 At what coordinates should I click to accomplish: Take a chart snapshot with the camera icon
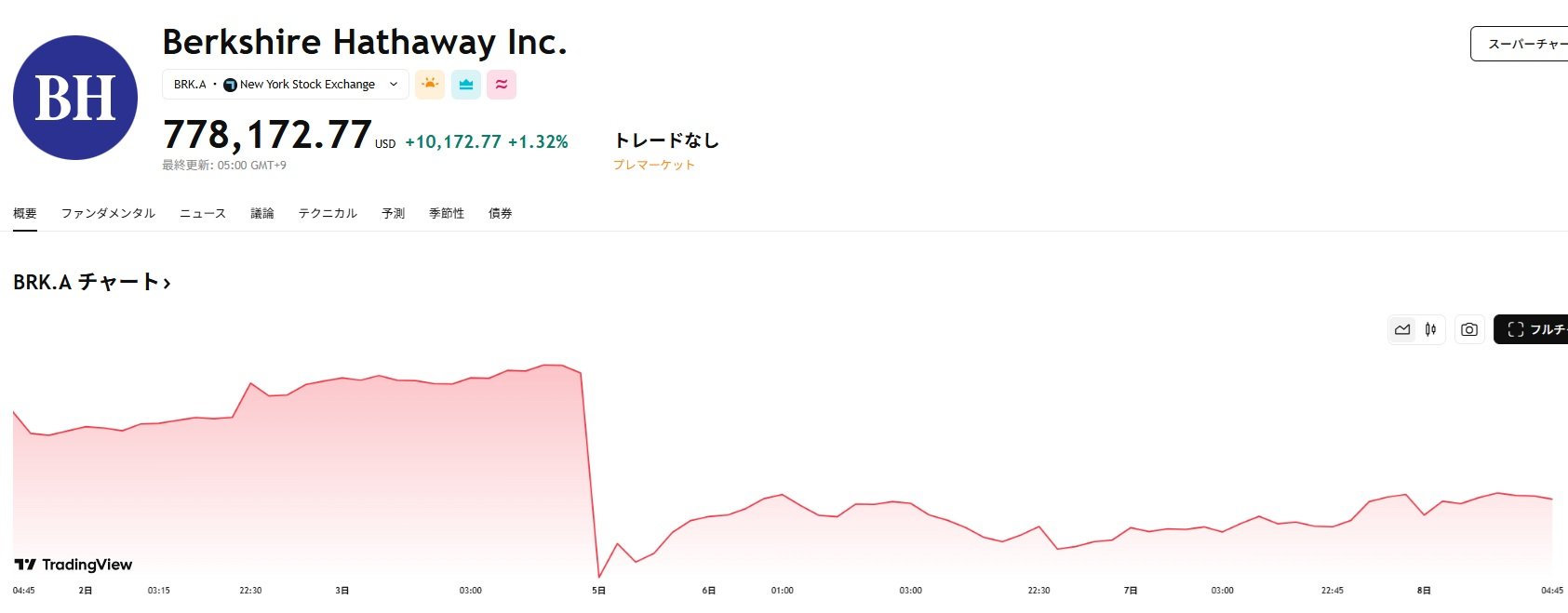coord(1468,329)
